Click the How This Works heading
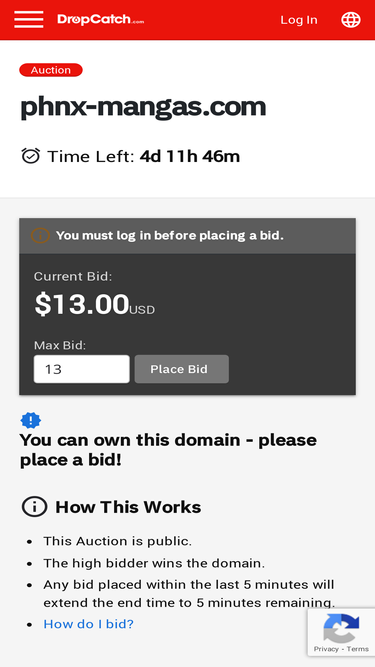 pyautogui.click(x=128, y=507)
